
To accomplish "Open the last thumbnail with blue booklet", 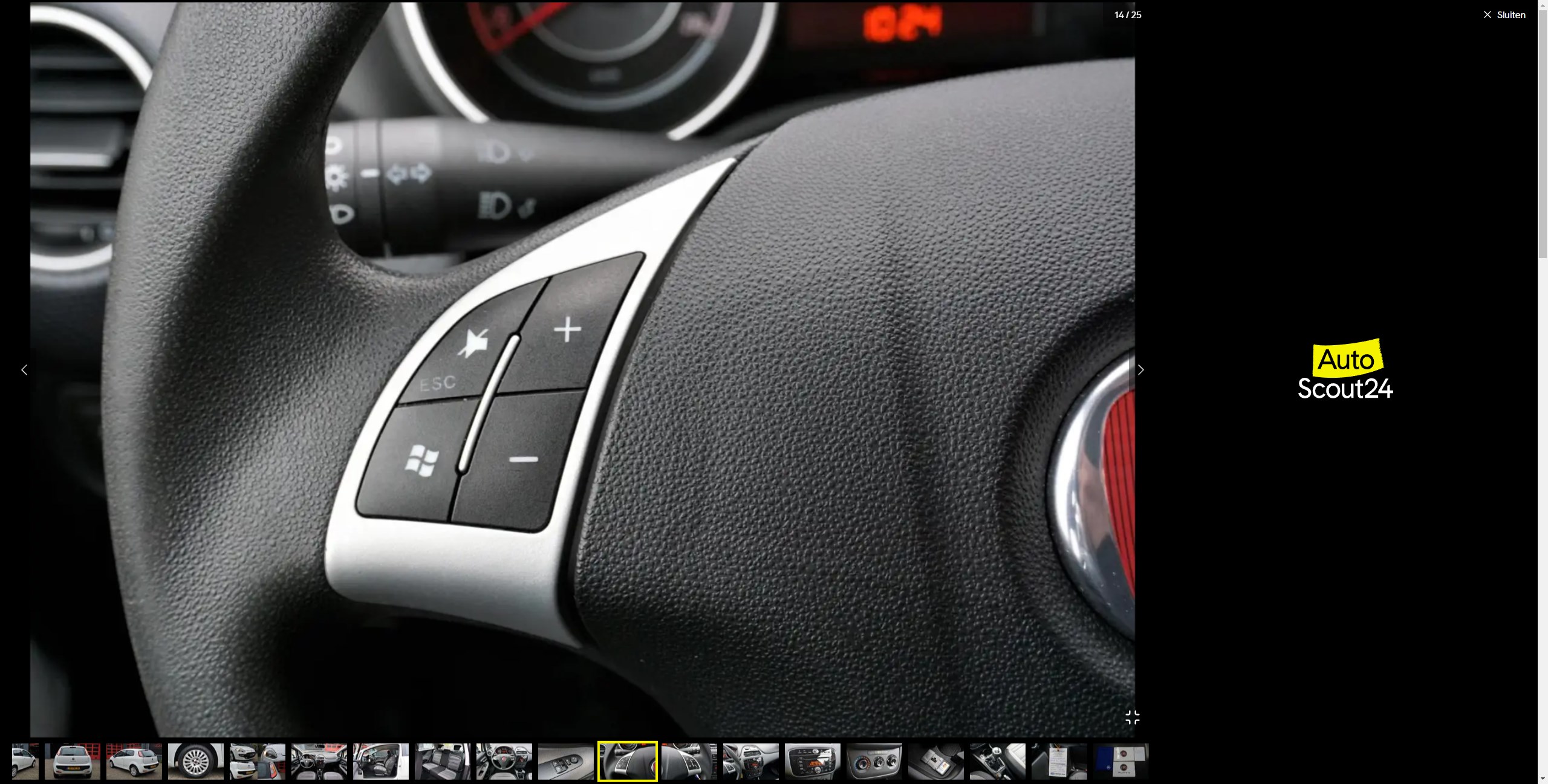I will tap(1120, 761).
